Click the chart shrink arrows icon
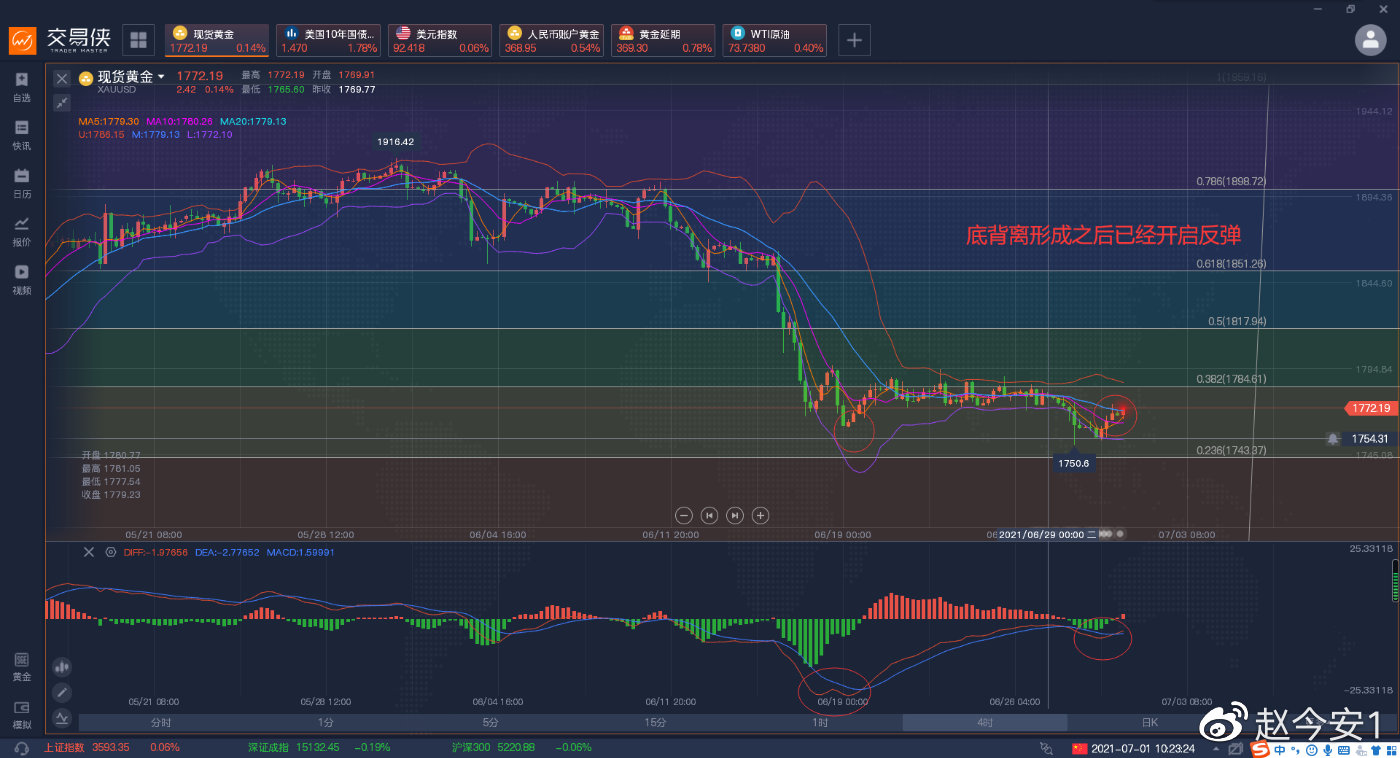This screenshot has height=758, width=1400. (62, 102)
